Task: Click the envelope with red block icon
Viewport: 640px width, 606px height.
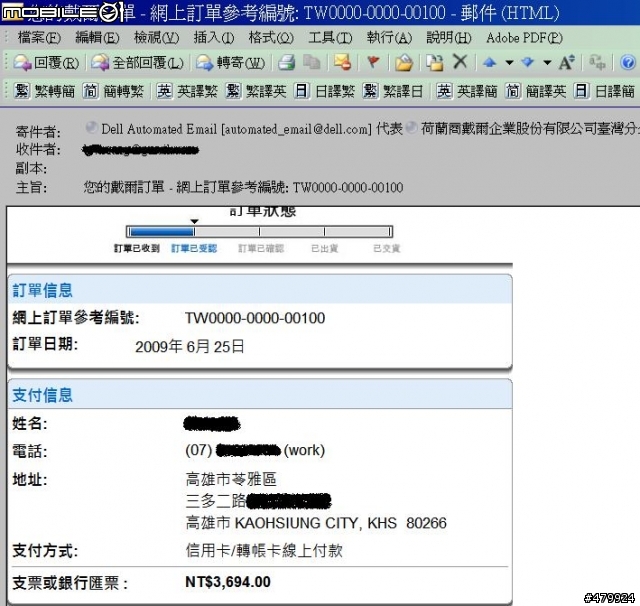Action: (342, 62)
